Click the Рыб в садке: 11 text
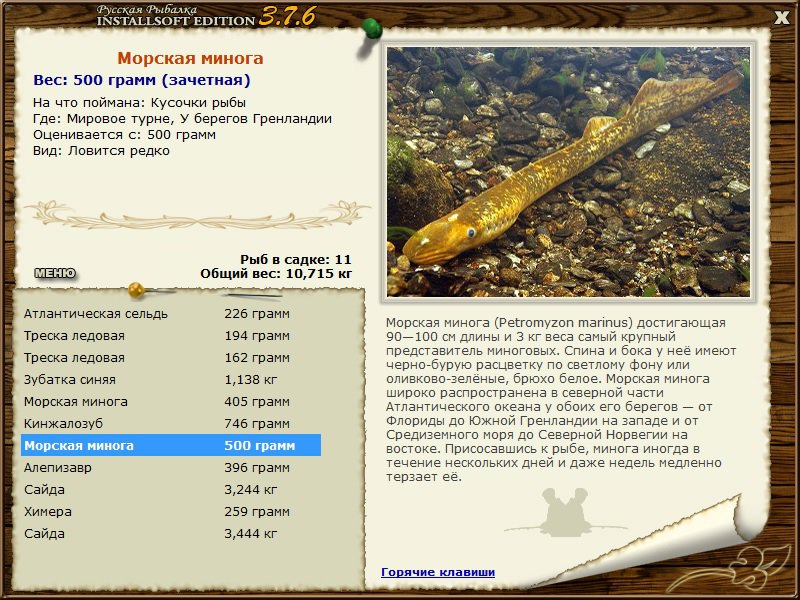 coord(296,259)
